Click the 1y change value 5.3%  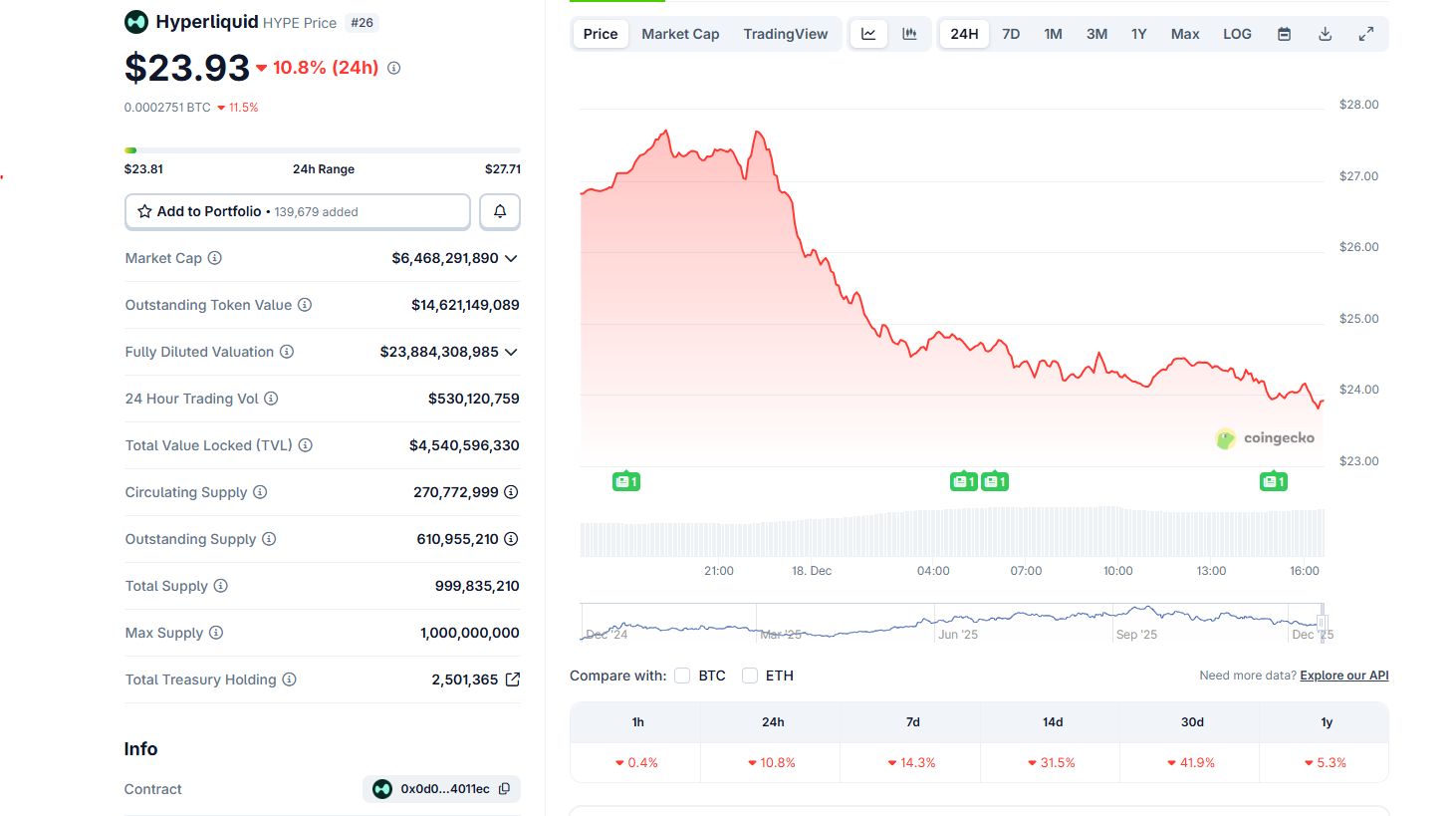(1326, 763)
